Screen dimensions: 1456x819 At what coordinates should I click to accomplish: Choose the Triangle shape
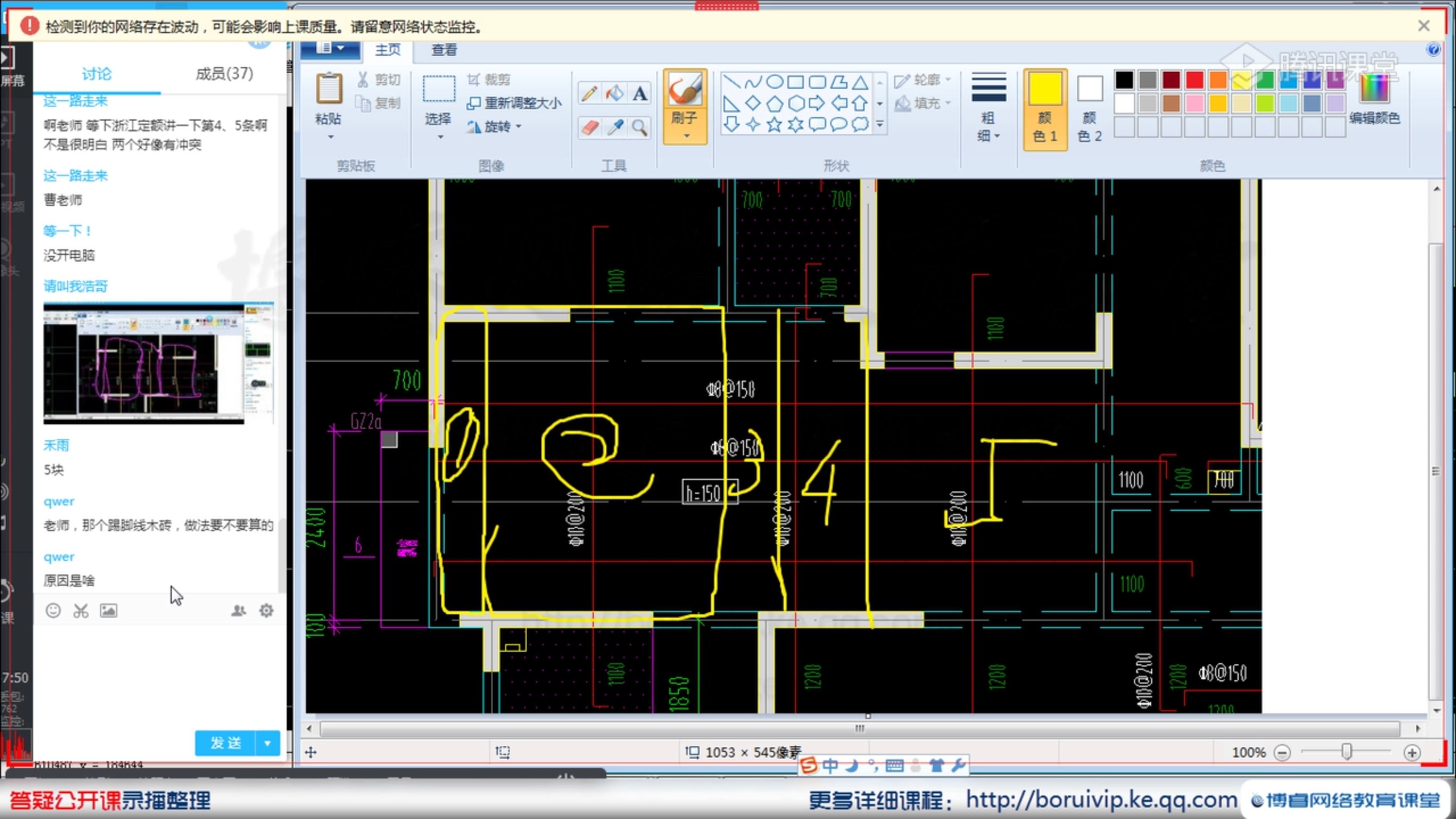tap(861, 82)
